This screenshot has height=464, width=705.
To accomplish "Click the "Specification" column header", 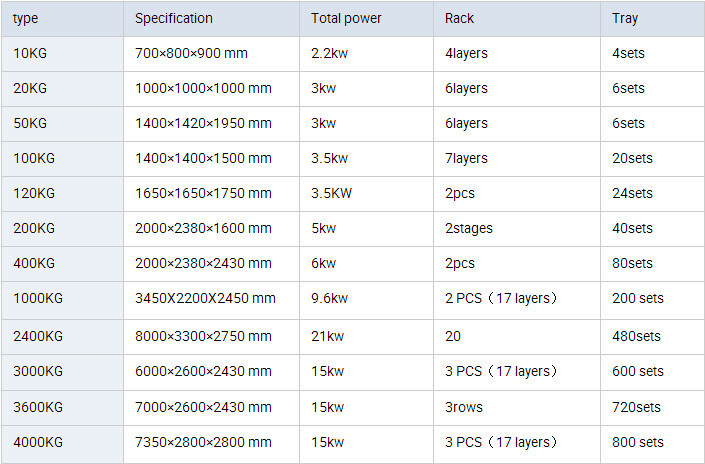I will click(x=173, y=18).
